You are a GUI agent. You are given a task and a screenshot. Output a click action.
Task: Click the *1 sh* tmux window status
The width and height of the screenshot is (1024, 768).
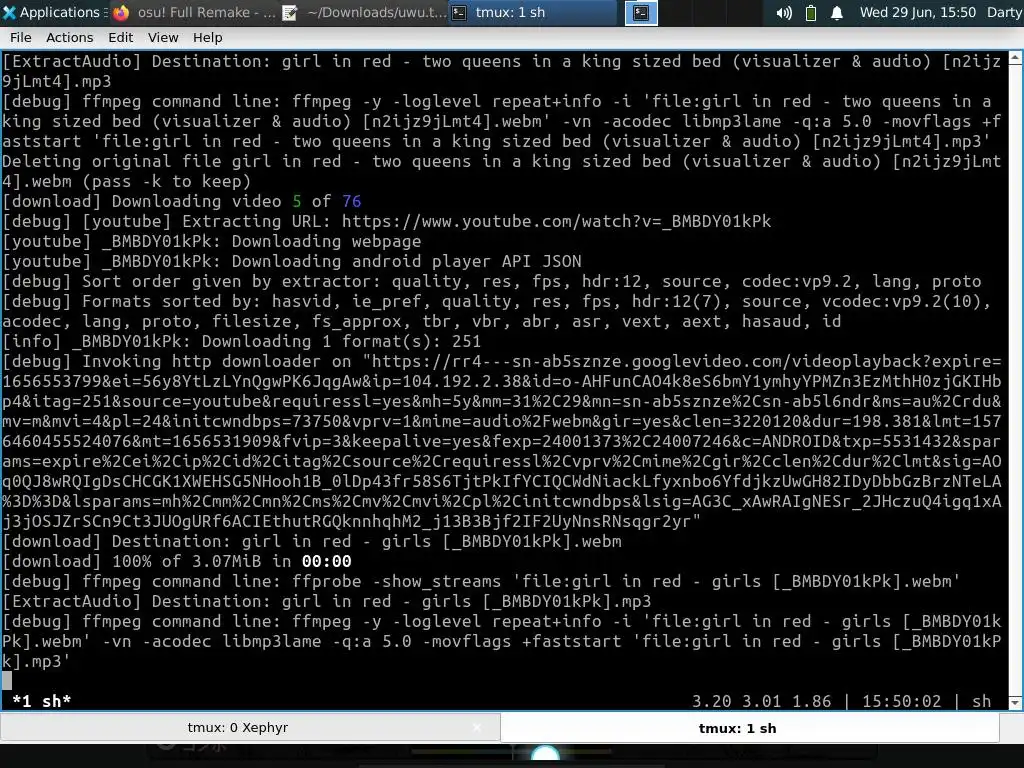click(x=42, y=701)
